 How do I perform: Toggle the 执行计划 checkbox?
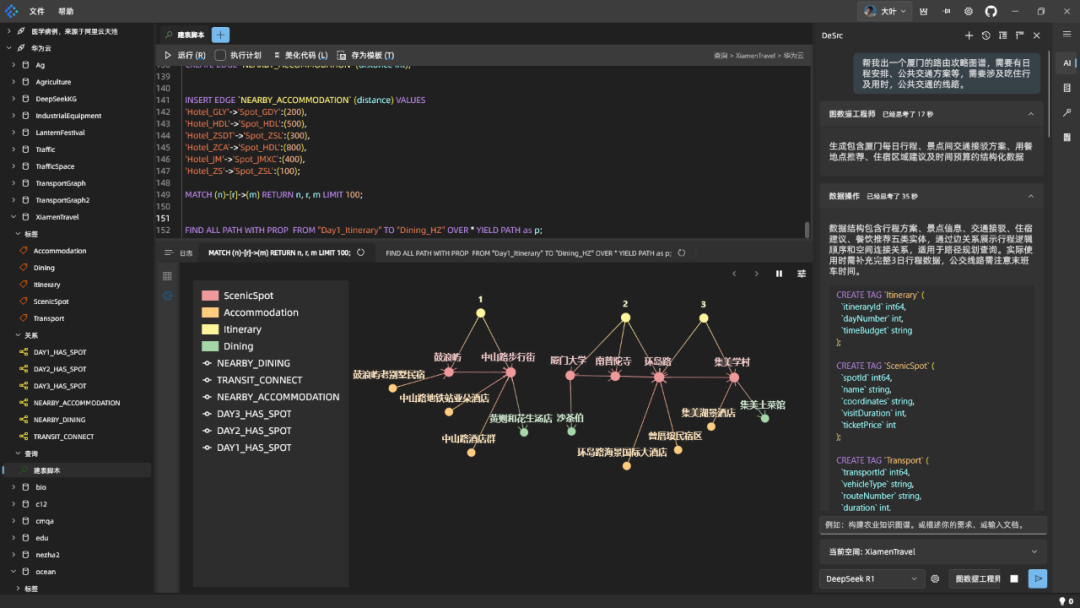tap(220, 55)
